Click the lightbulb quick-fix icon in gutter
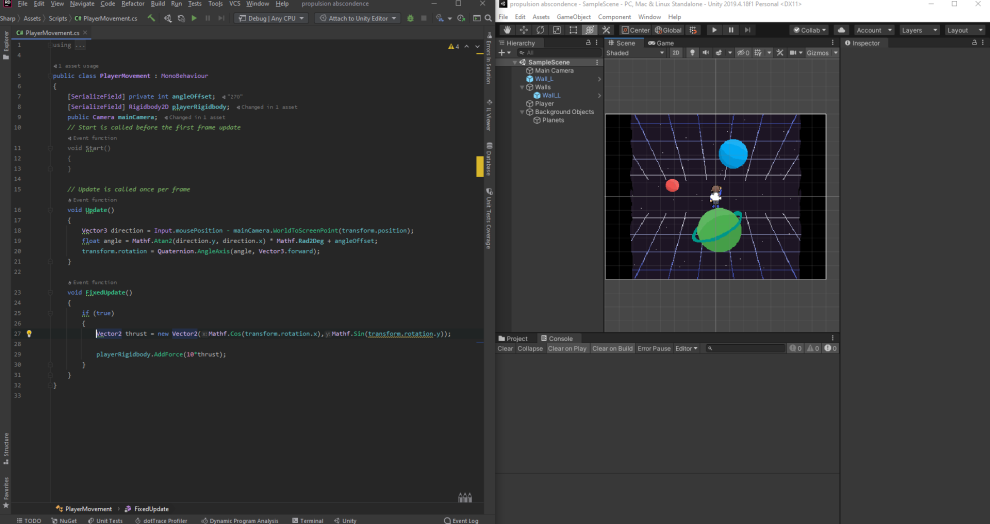990x524 pixels. [29, 334]
